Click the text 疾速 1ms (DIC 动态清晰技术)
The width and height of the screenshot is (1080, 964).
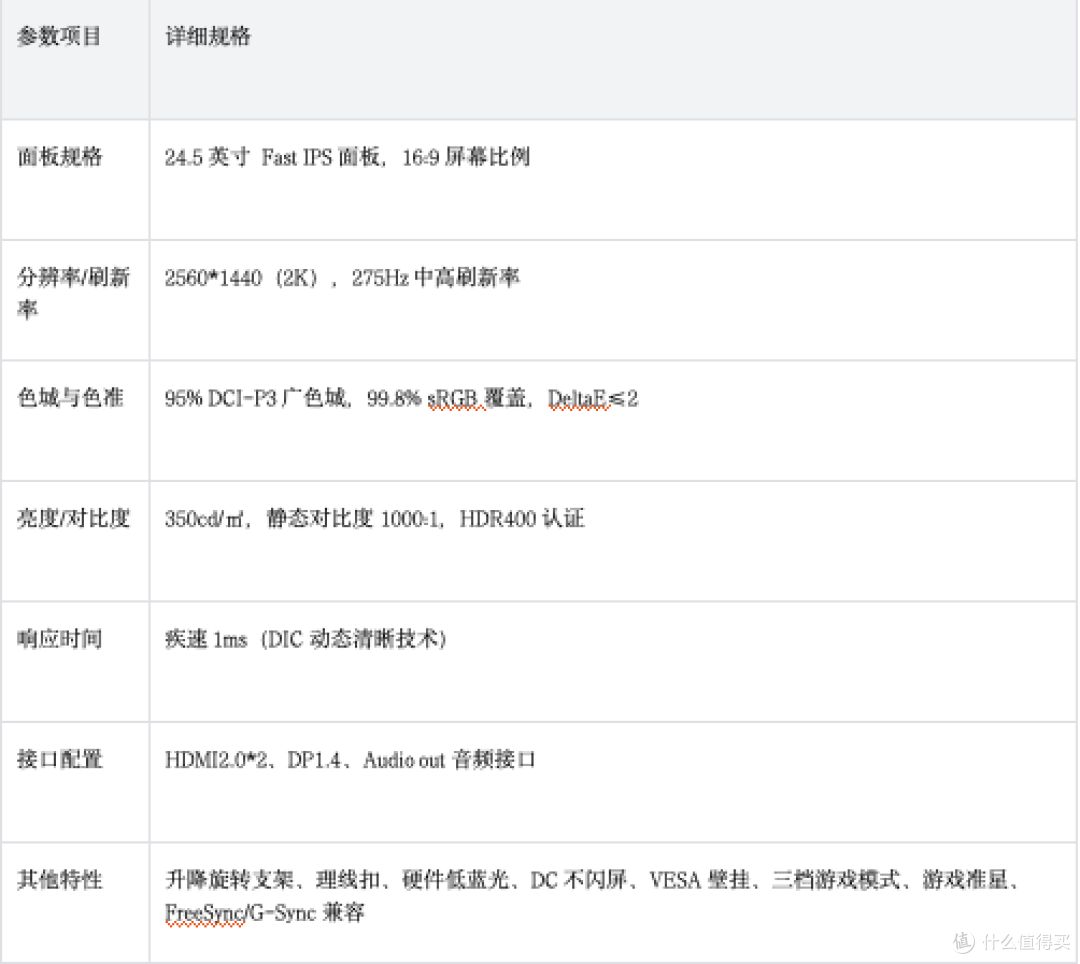click(306, 639)
